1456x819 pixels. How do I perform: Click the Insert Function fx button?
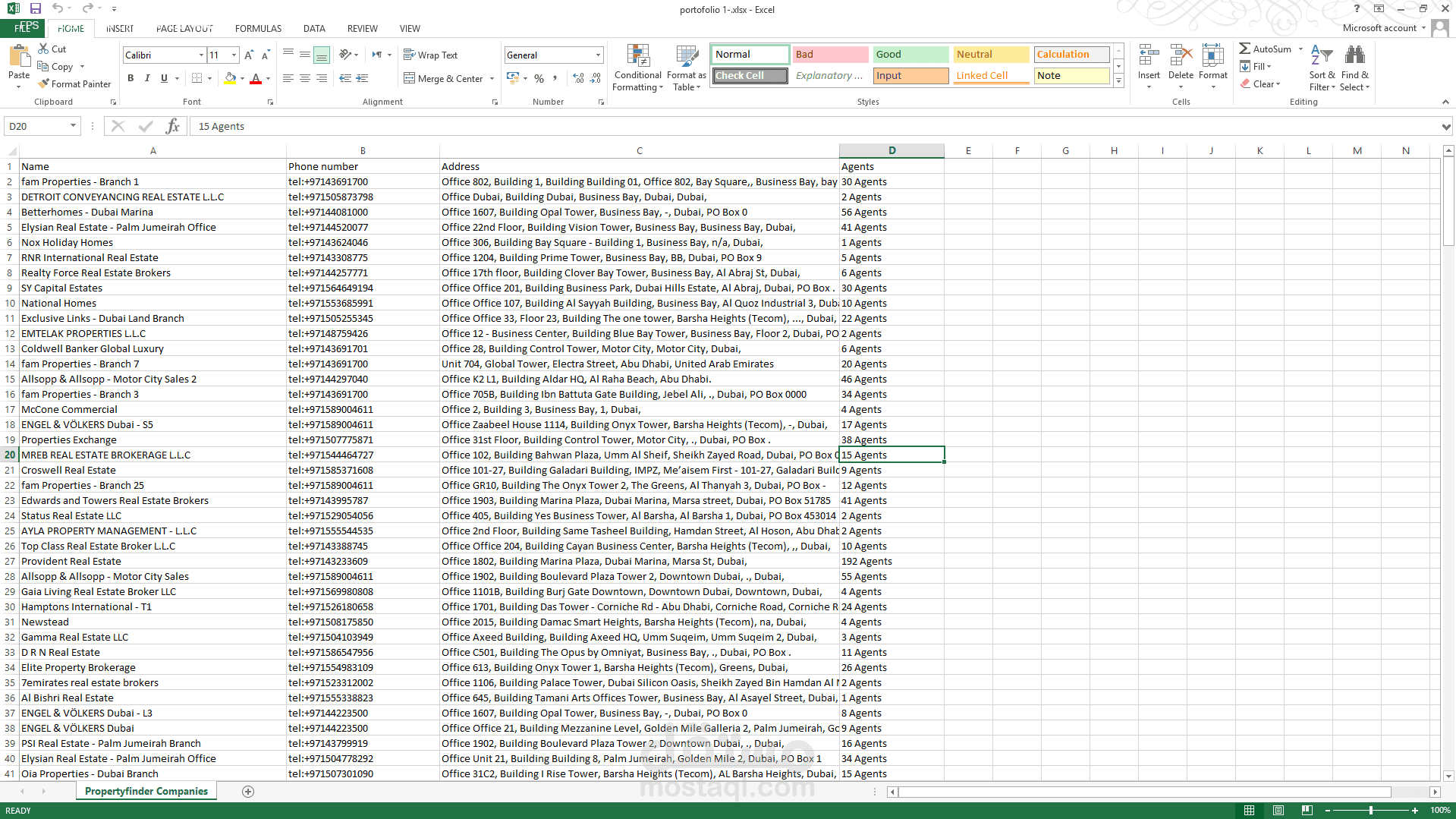173,126
